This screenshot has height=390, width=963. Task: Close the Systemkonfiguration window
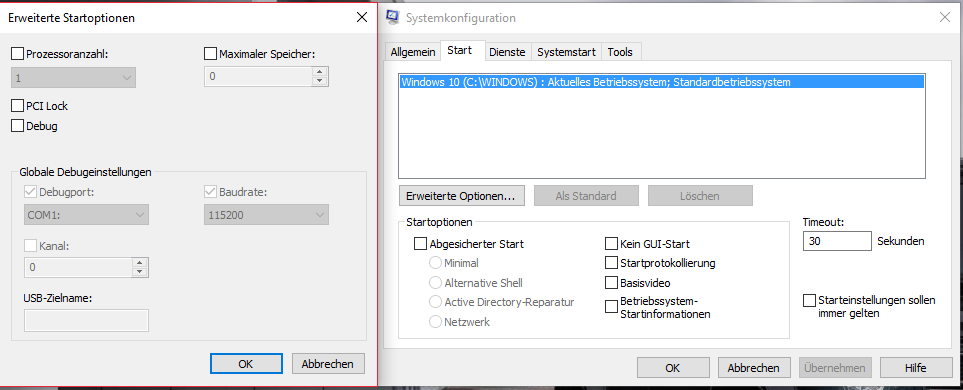pyautogui.click(x=945, y=17)
